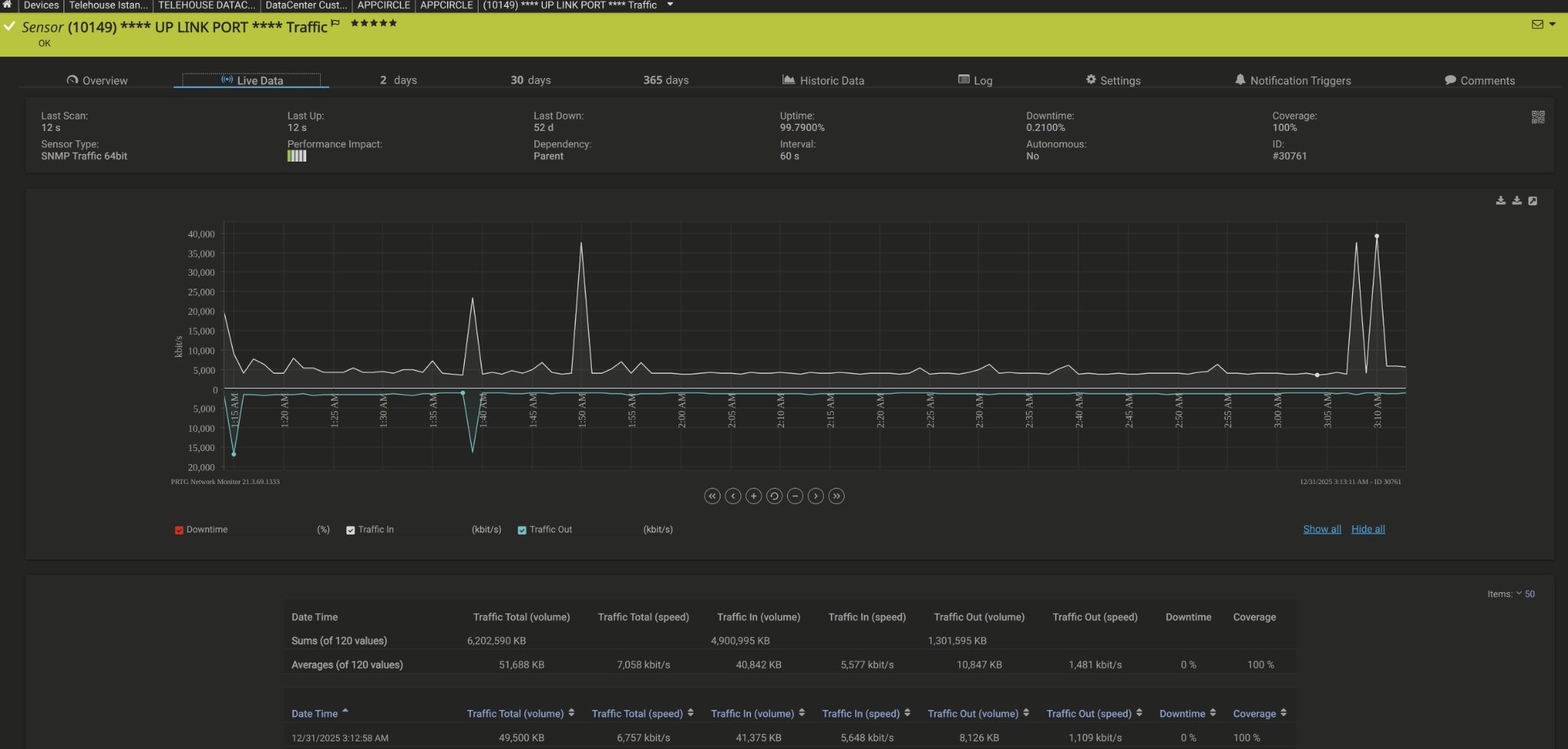Open the envelope dropdown in the header
The height and width of the screenshot is (749, 1568).
click(x=1543, y=25)
